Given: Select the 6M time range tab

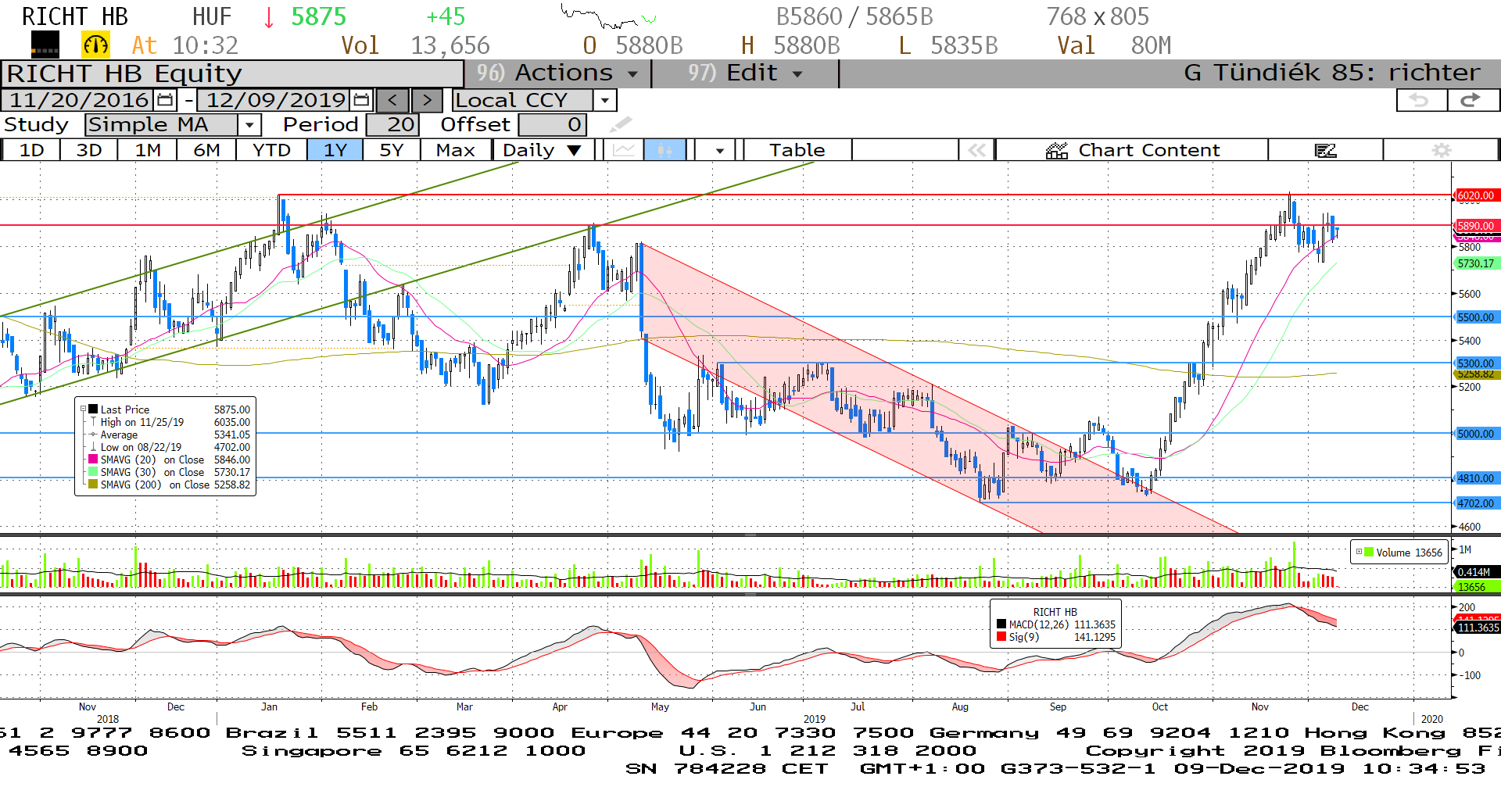Looking at the screenshot, I should 206,150.
